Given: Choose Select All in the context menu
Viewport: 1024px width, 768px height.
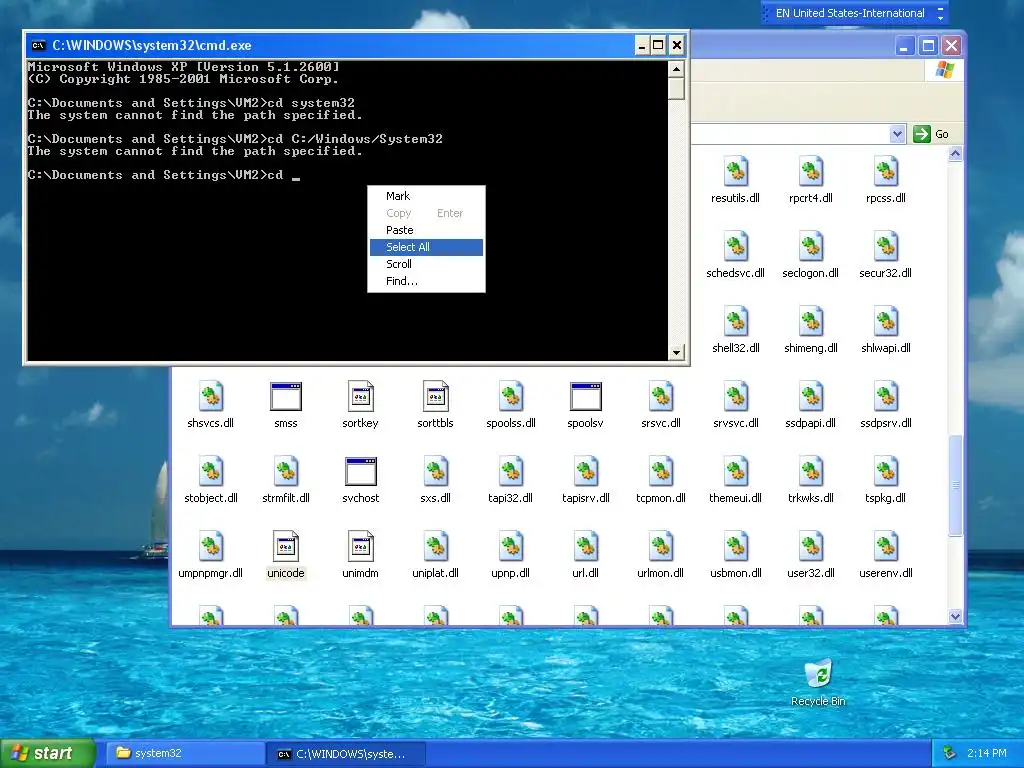Looking at the screenshot, I should [x=426, y=247].
